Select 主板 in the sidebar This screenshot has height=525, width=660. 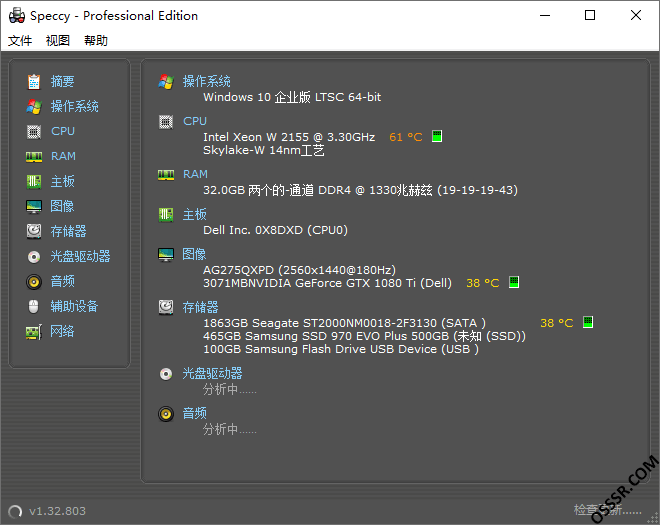point(62,181)
